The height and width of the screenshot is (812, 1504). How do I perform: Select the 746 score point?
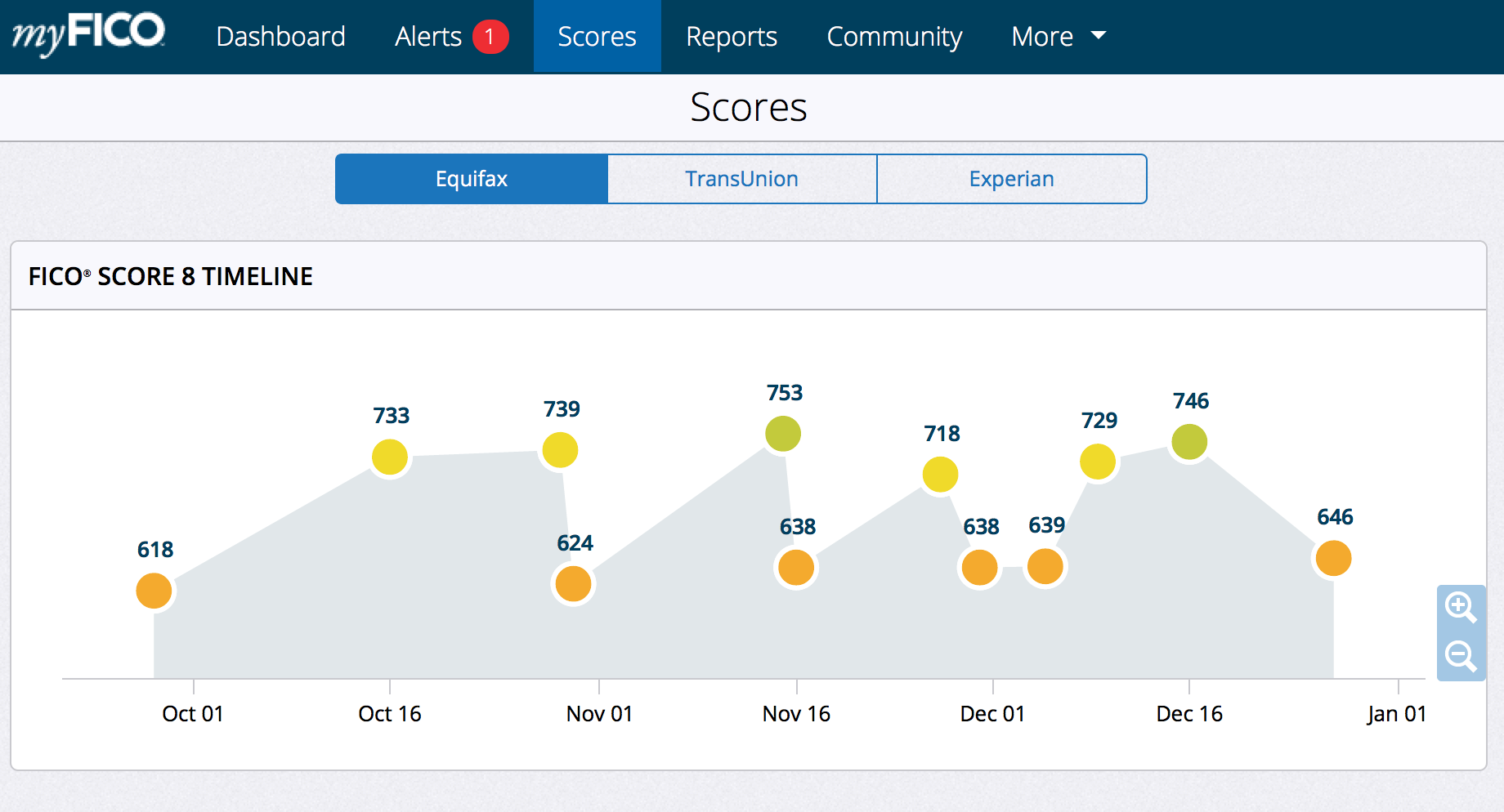[1189, 442]
